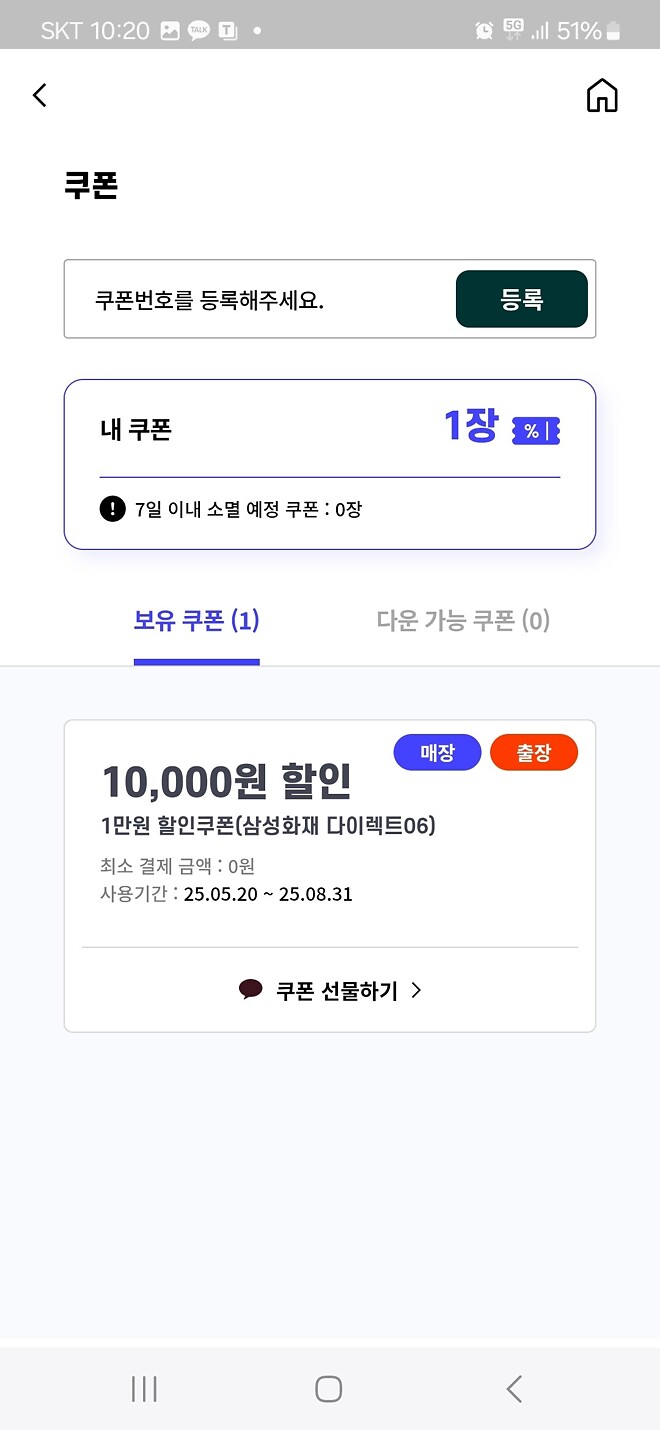This screenshot has height=1430, width=660.
Task: Open the 보유 쿠폰 (1) tab
Action: [196, 621]
